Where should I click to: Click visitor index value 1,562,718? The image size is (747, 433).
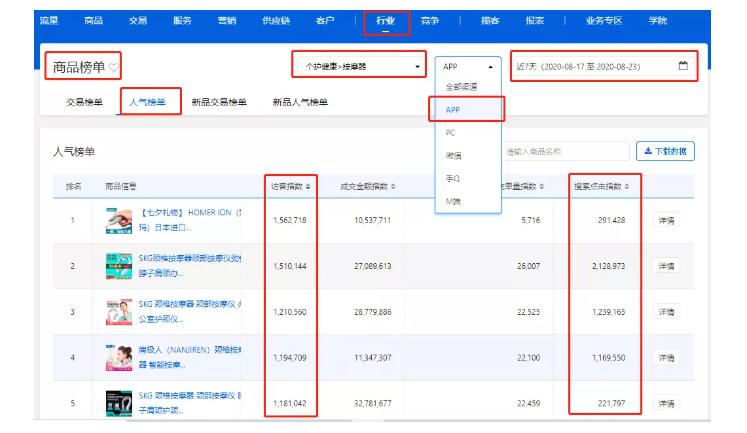pos(290,220)
